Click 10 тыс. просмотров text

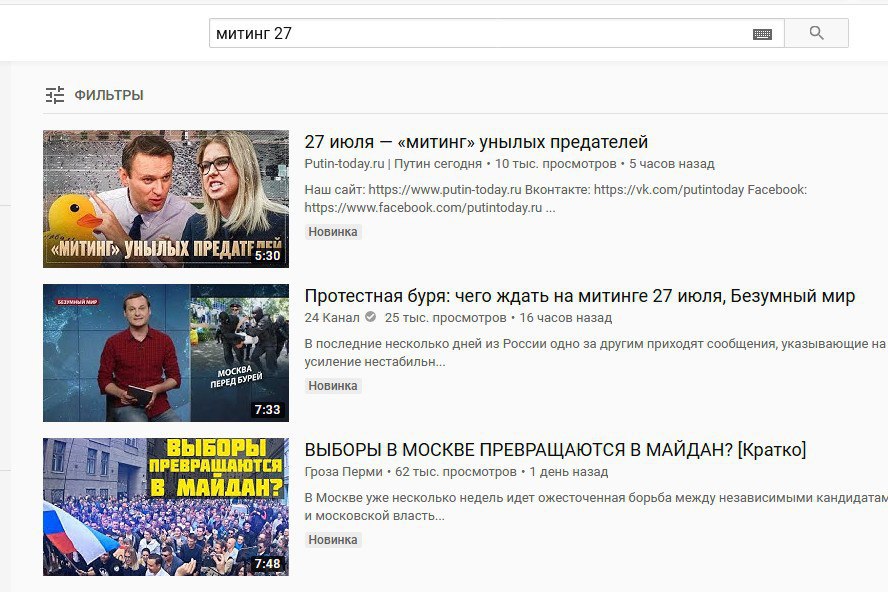556,164
